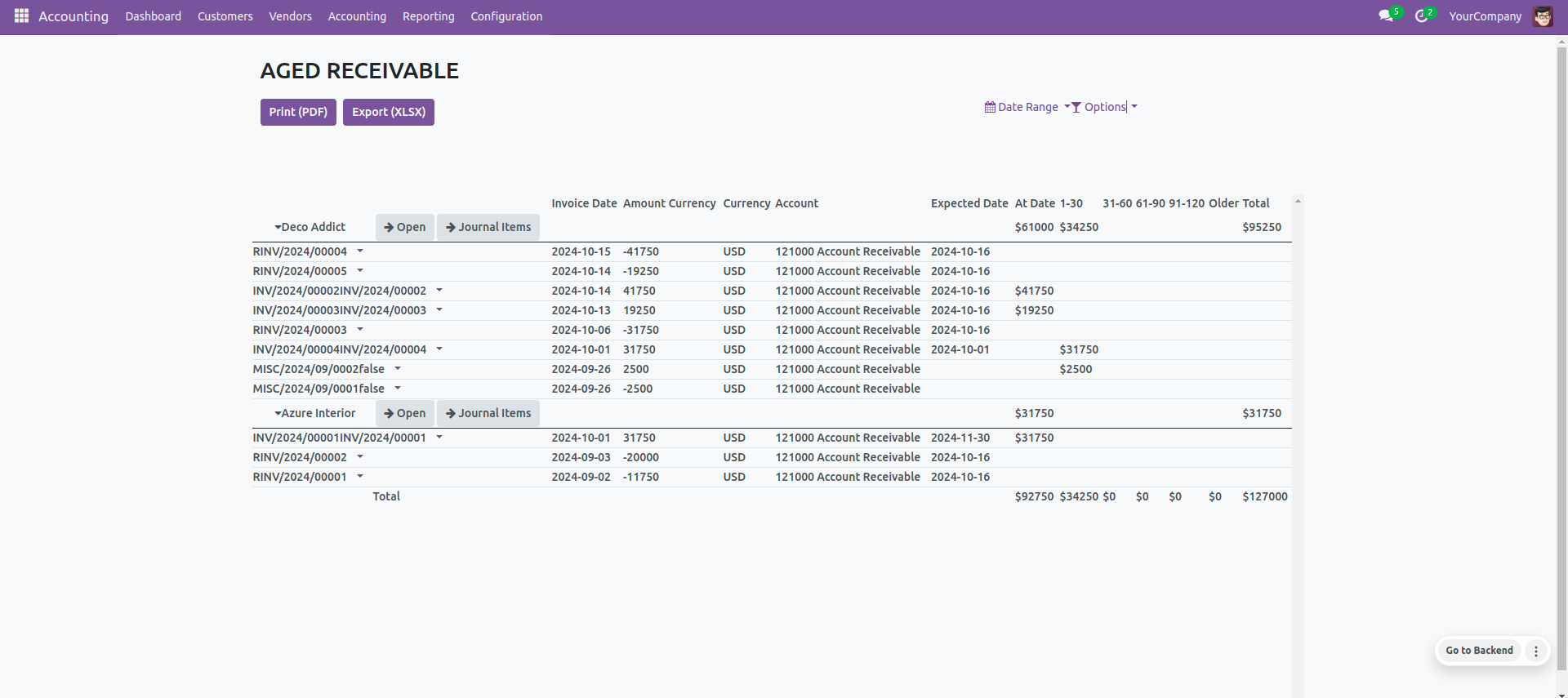Screen dimensions: 1568x698
Task: Open the dropdown caret next to RINV/2024/00004
Action: point(360,251)
